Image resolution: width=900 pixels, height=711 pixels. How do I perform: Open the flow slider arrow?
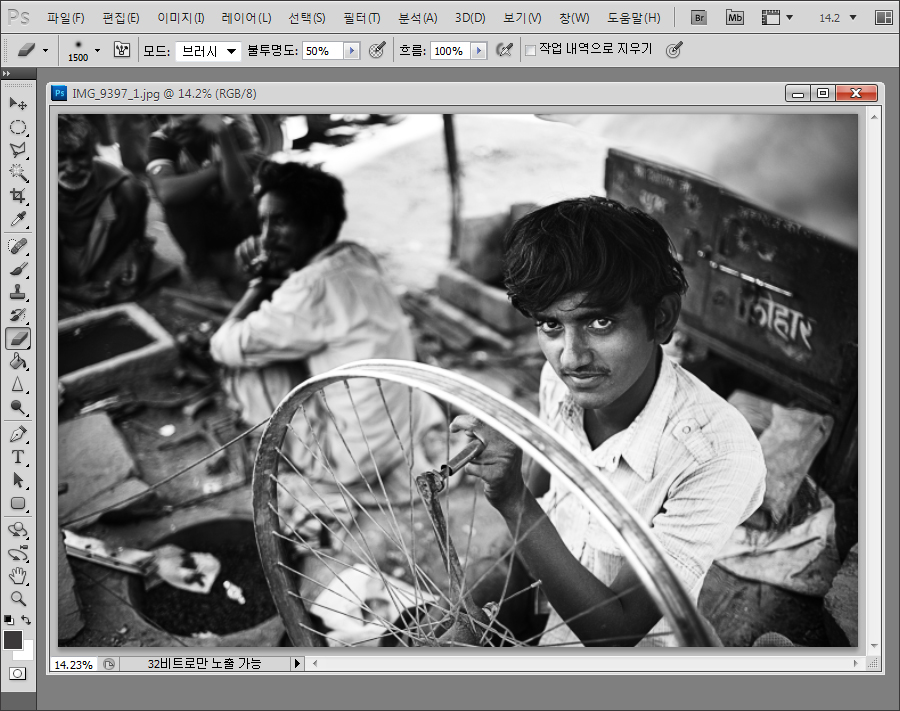(x=479, y=50)
